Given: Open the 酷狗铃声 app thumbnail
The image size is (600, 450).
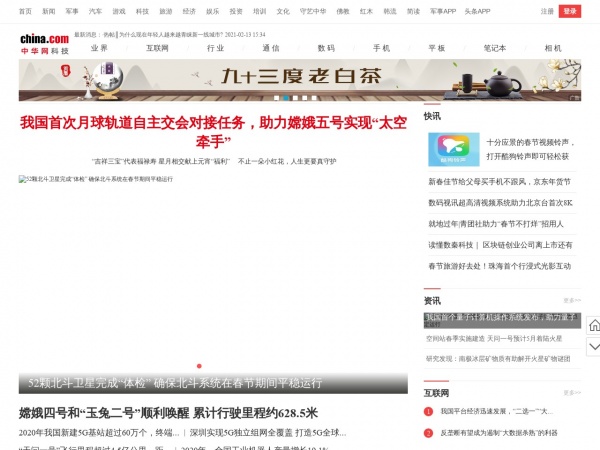Looking at the screenshot, I should [x=453, y=149].
